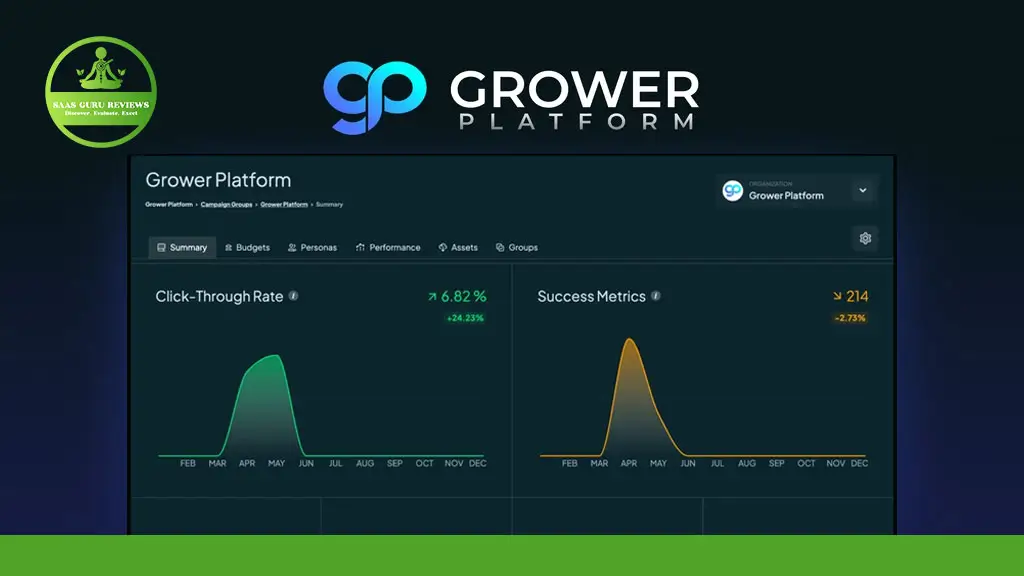The height and width of the screenshot is (576, 1024).
Task: Click the green Click-Through Rate chart peak
Action: tap(276, 357)
